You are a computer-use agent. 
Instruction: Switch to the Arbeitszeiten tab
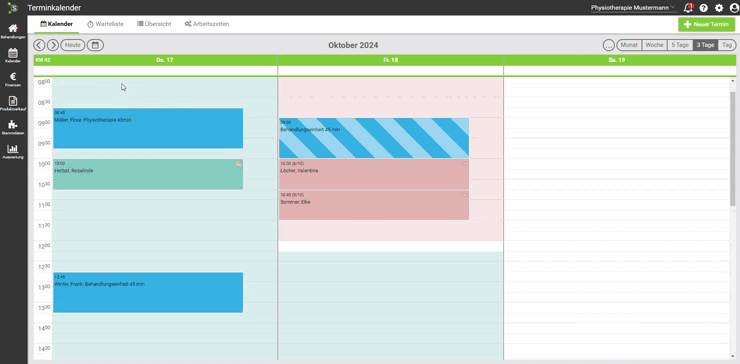pyautogui.click(x=207, y=24)
